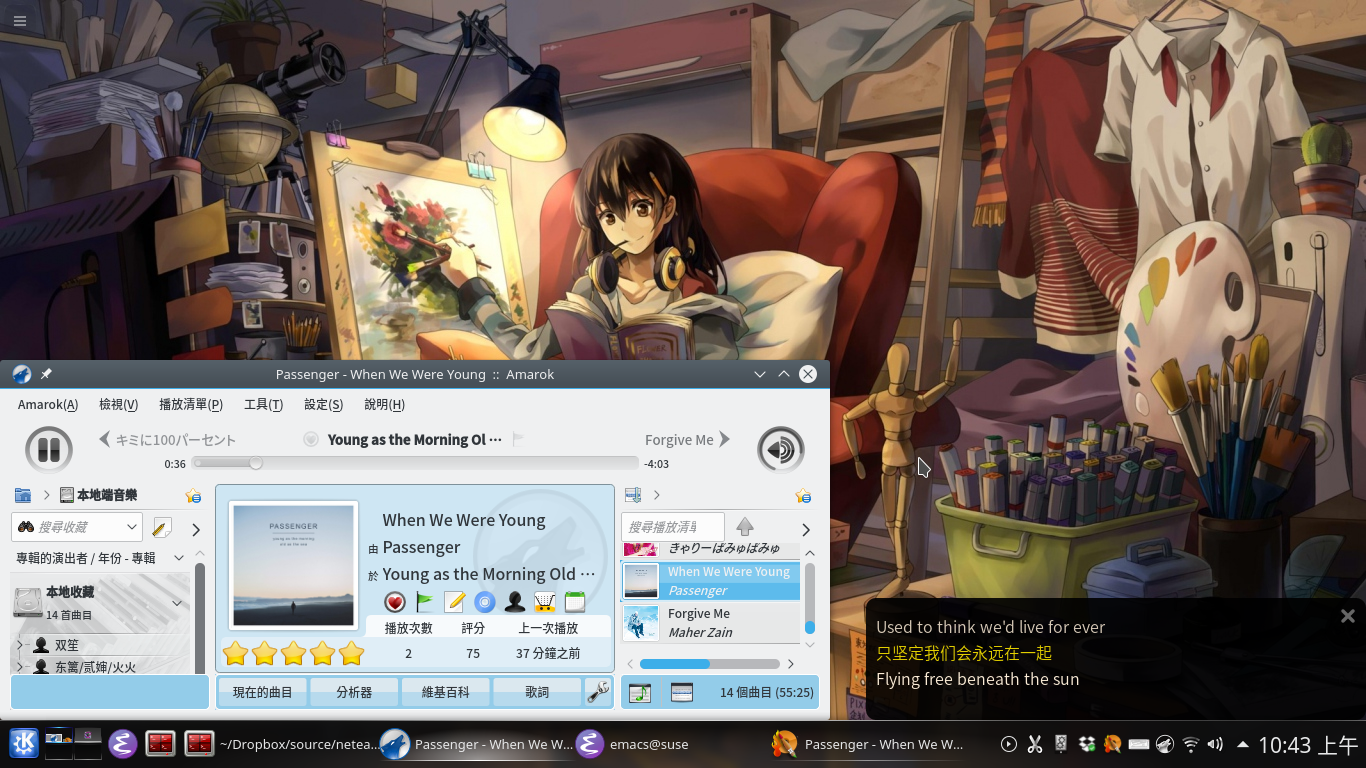This screenshot has height=768, width=1366.
Task: Click breadcrumb chevron in playlist header
Action: [657, 495]
